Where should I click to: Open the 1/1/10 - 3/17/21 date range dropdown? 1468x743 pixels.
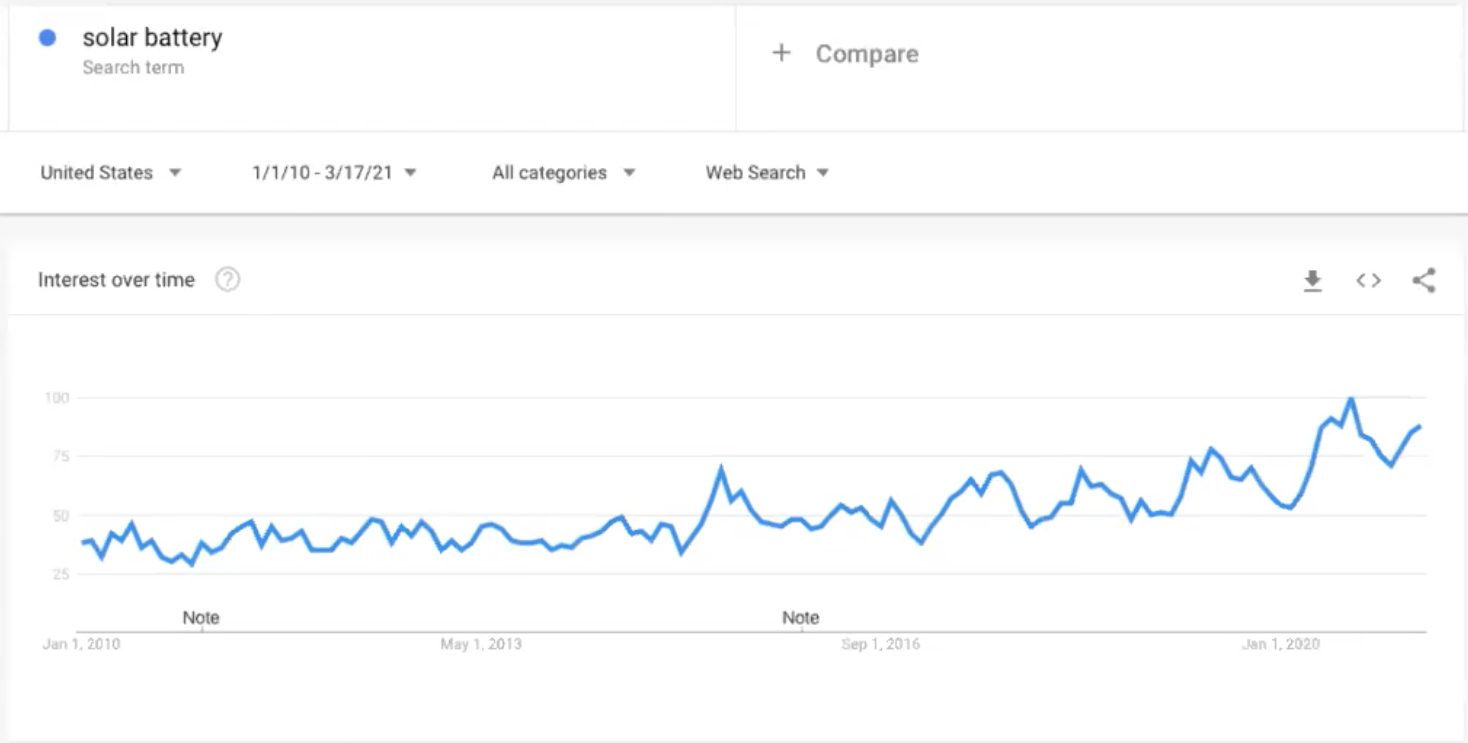point(334,173)
